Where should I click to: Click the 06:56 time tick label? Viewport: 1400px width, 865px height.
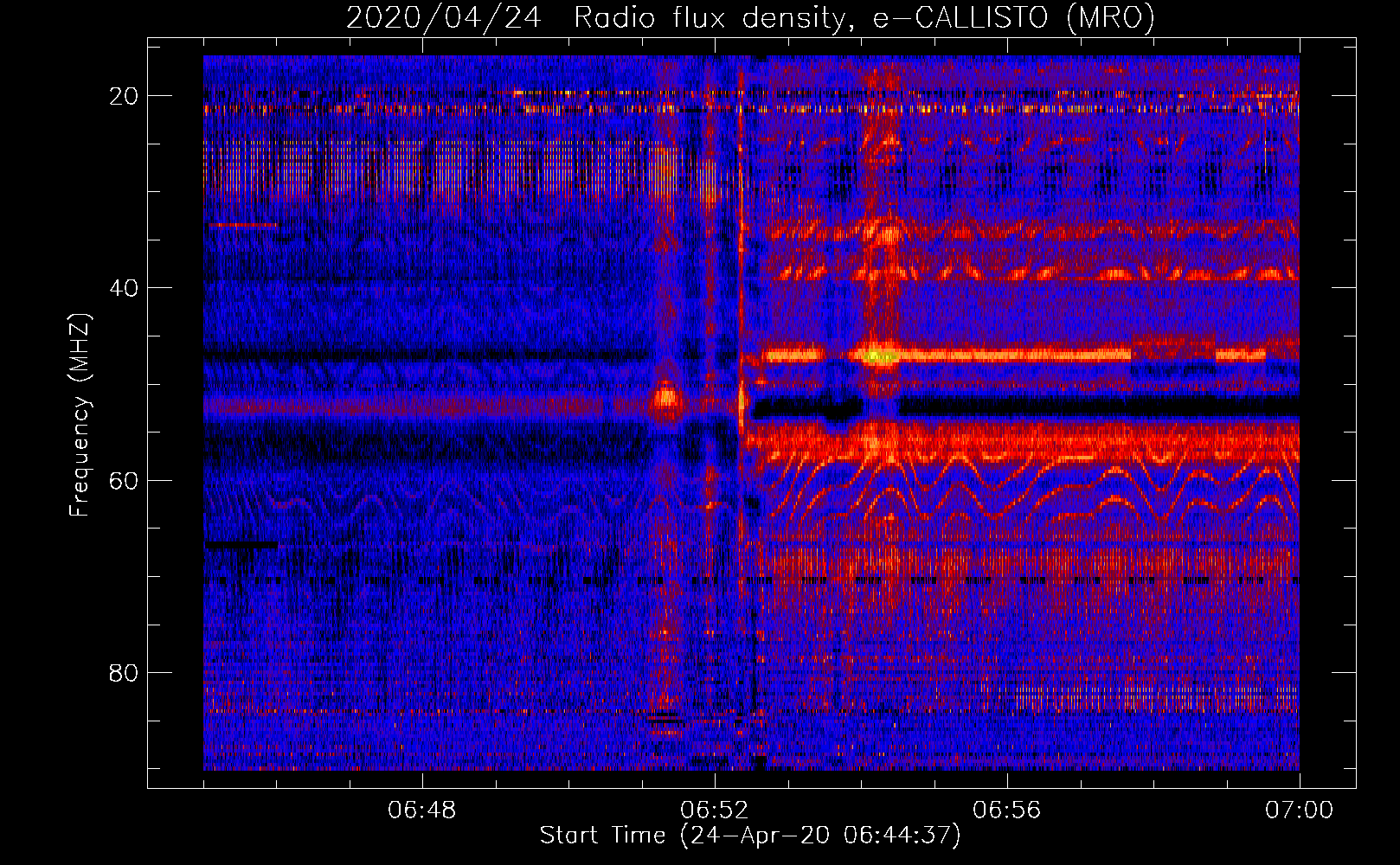pos(1007,811)
